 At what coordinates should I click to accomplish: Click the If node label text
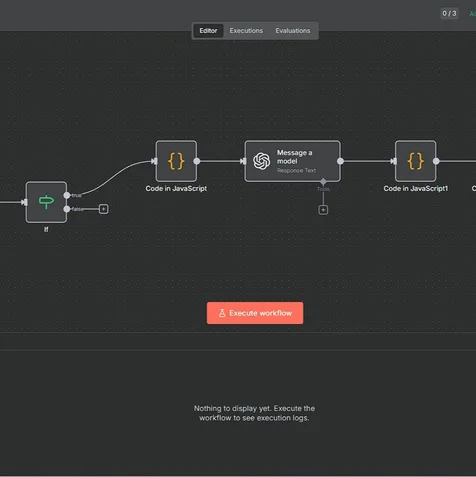click(46, 229)
